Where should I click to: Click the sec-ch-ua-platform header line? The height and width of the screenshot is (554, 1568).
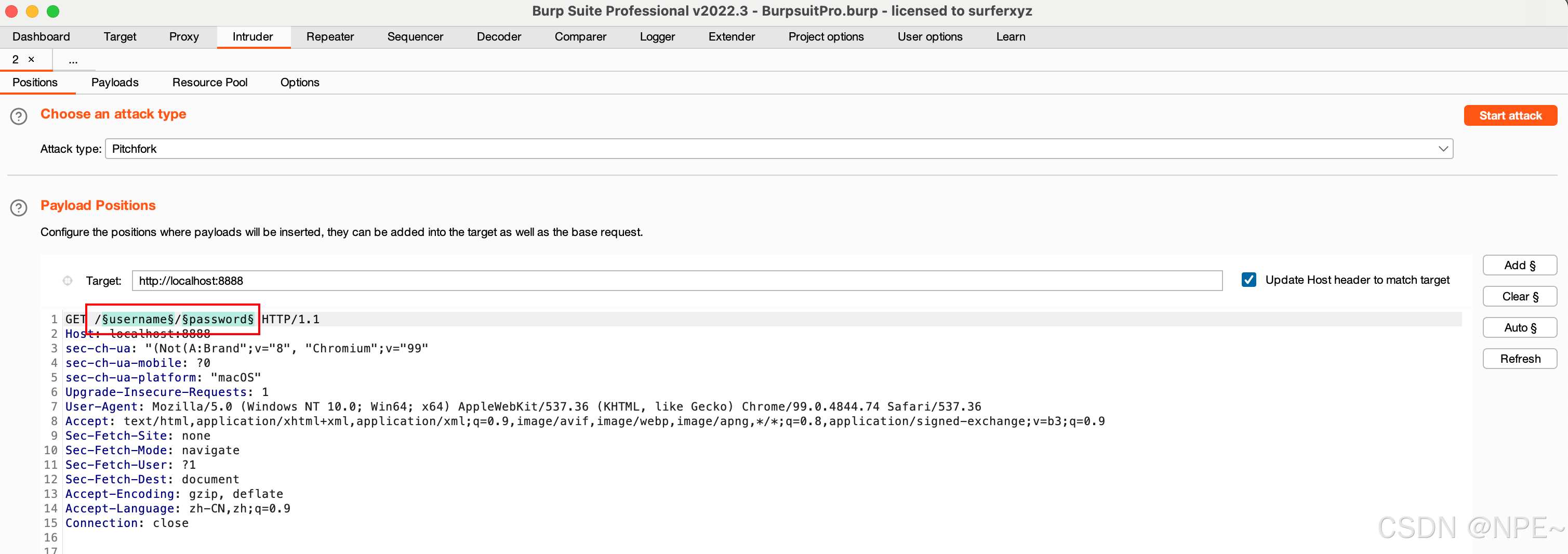pos(163,377)
